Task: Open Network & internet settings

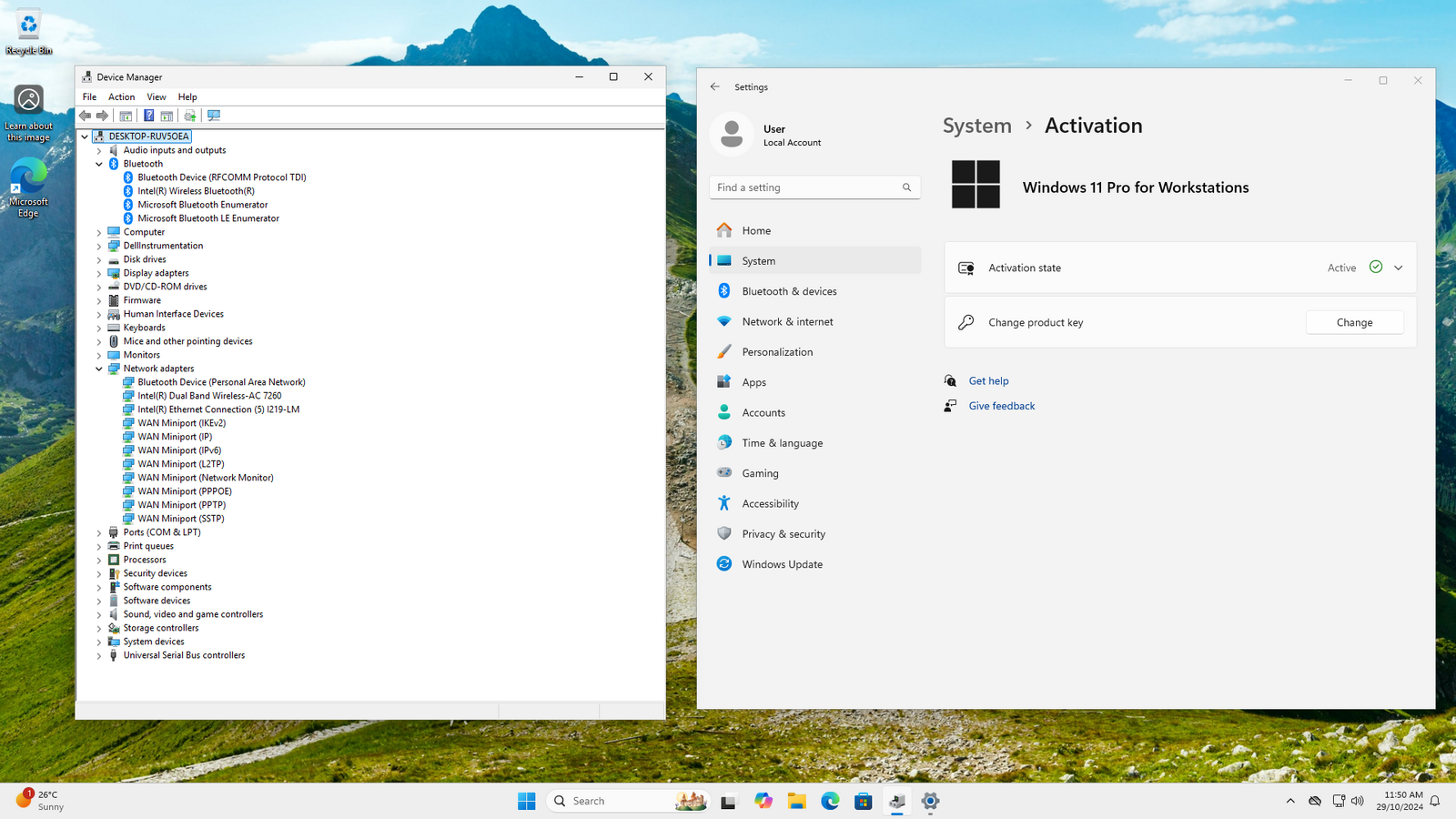Action: [x=814, y=321]
